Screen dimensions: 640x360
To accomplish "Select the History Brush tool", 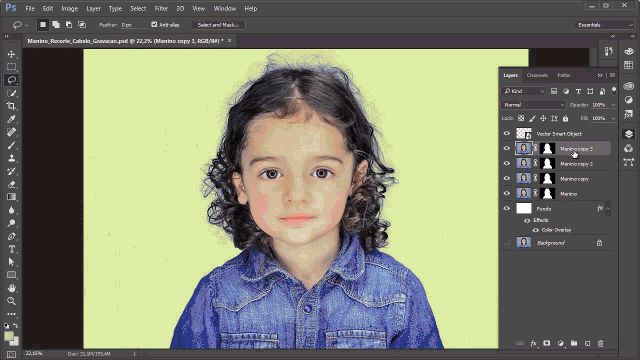I will pos(11,171).
